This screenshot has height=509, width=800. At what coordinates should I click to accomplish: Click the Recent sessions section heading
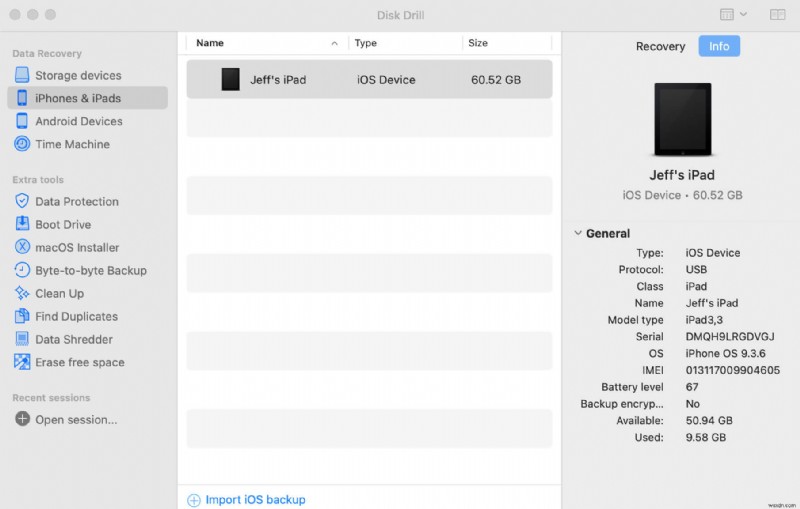click(51, 397)
